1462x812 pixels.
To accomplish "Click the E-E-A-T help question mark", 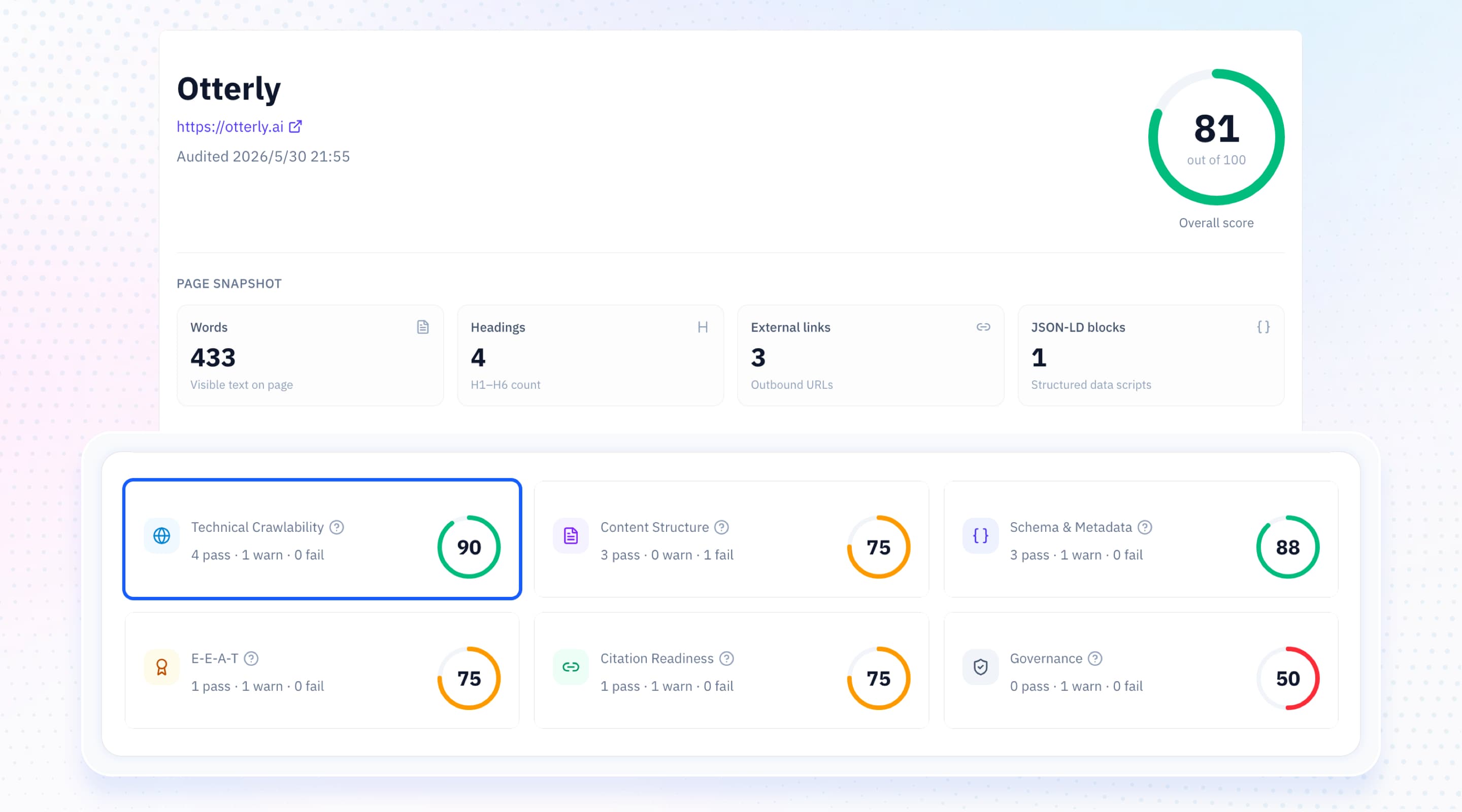I will click(251, 658).
